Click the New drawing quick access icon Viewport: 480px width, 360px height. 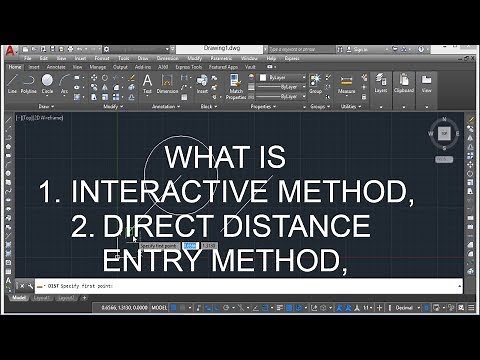pyautogui.click(x=26, y=49)
